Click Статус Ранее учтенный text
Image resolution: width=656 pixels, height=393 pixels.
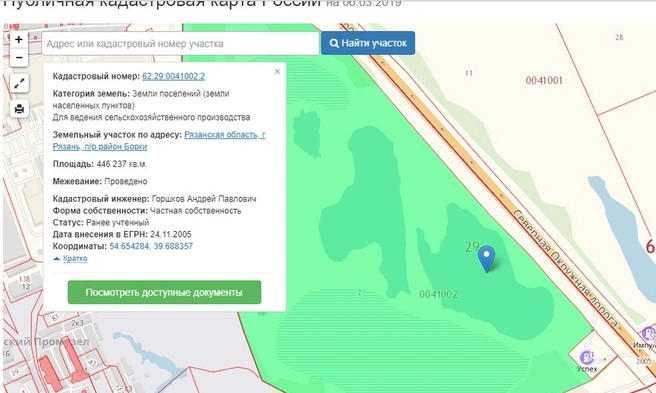[x=101, y=223]
